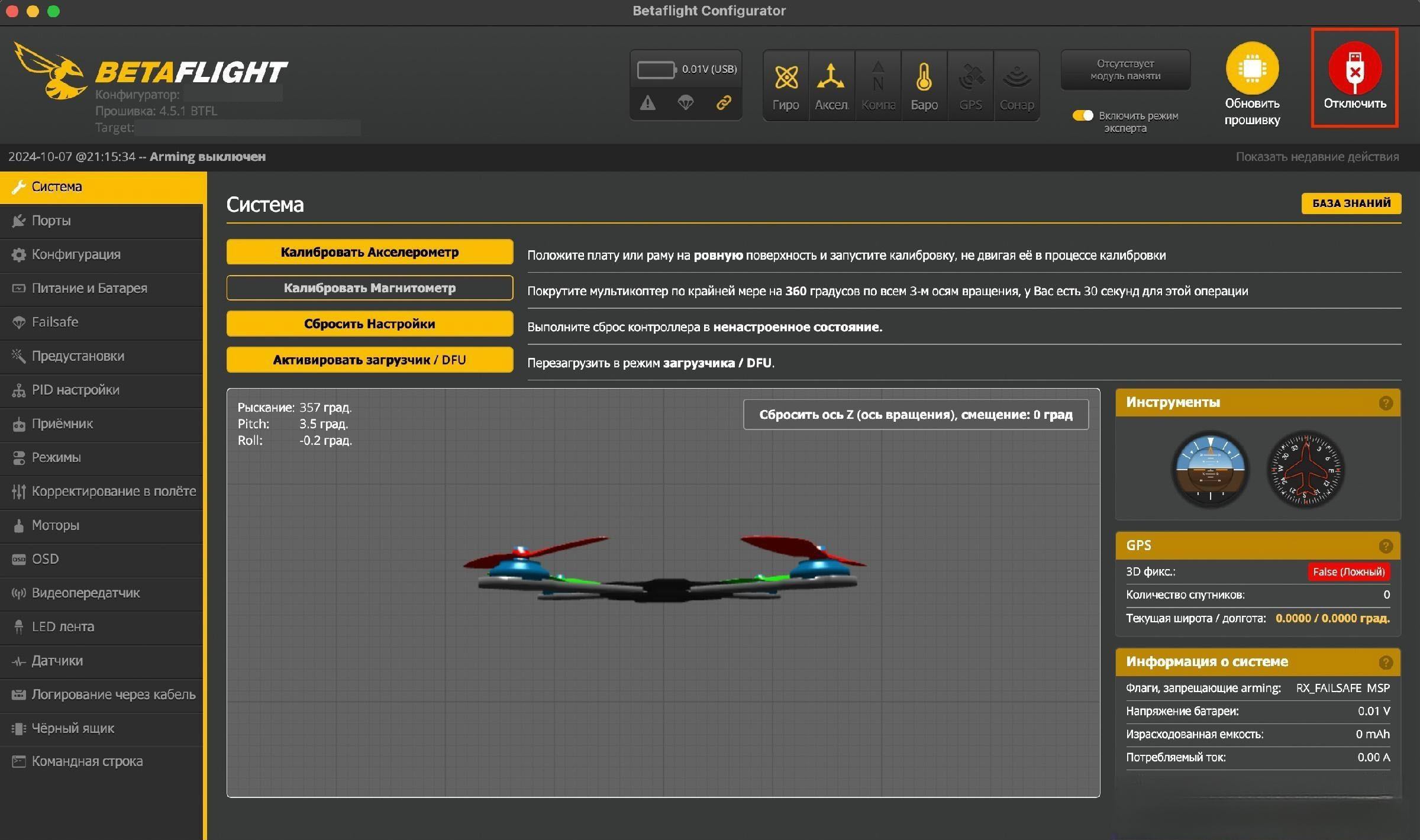
Task: Click the link status chain icon
Action: click(x=724, y=103)
